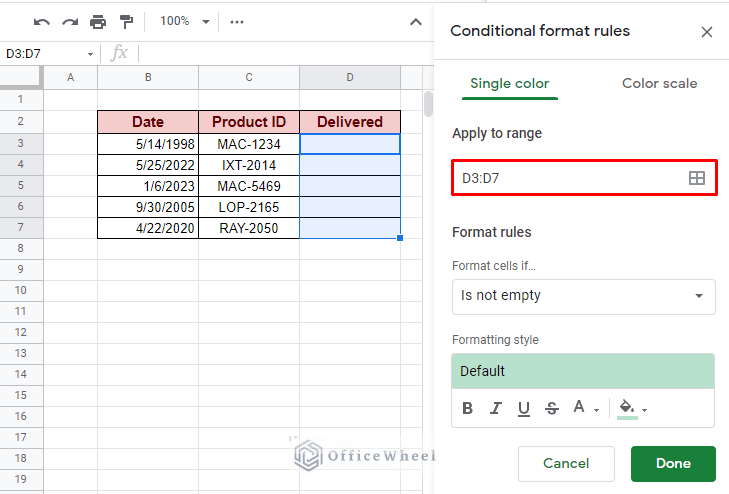The image size is (729, 494).
Task: Click the blue fill handle at D7
Action: pos(400,238)
